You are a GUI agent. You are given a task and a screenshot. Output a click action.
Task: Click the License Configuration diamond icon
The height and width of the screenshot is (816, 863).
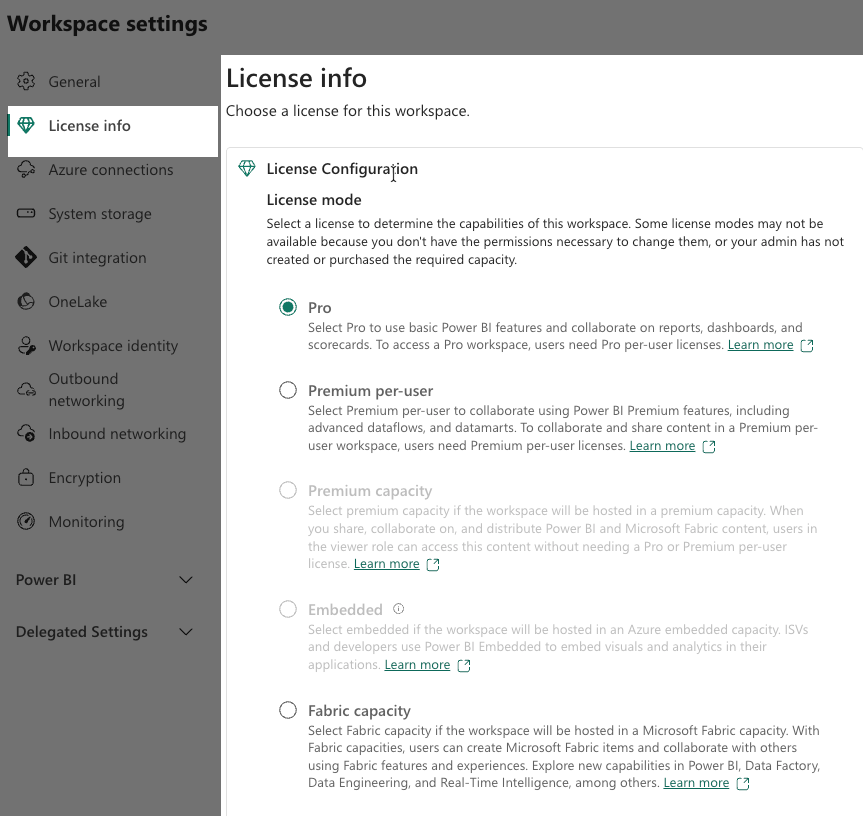[247, 168]
